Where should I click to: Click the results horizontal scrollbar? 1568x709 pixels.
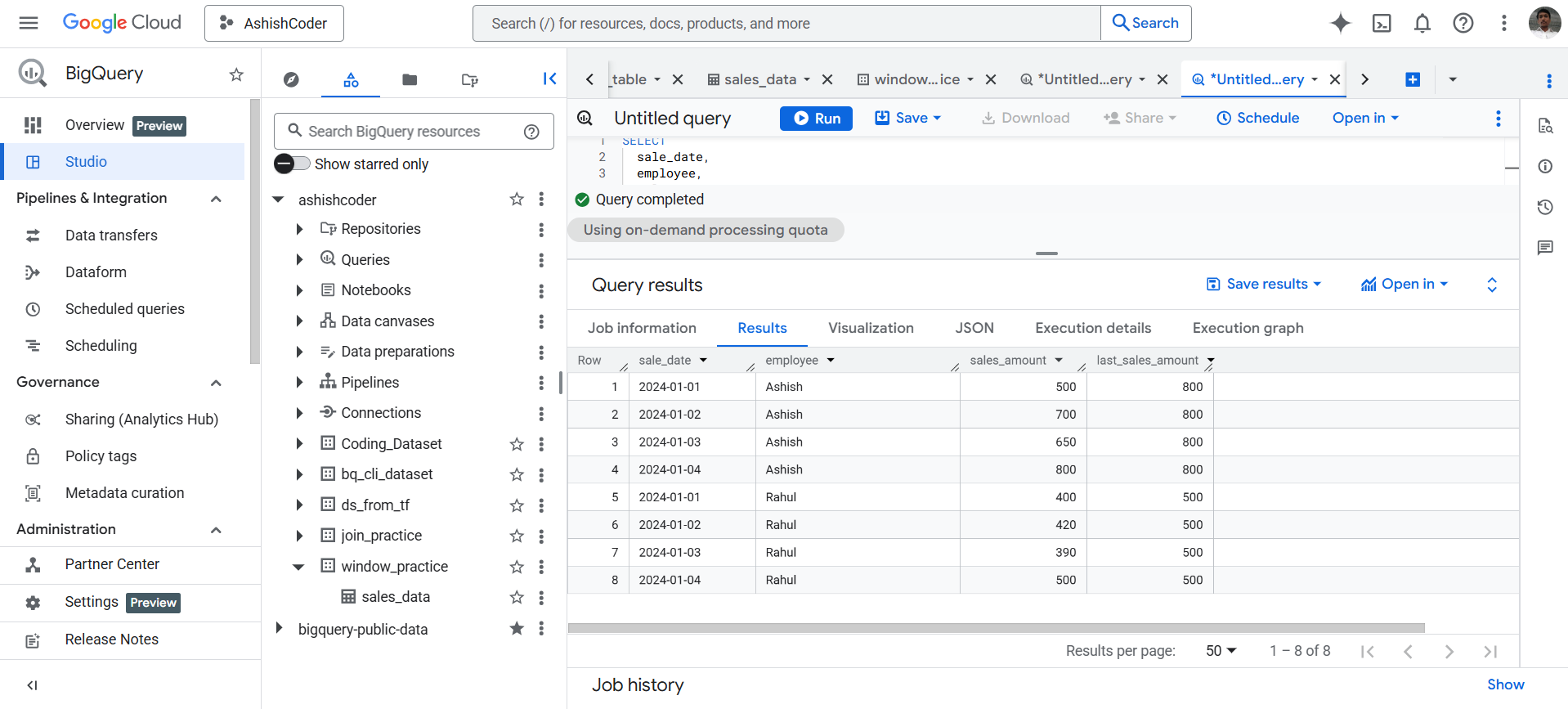coord(996,628)
